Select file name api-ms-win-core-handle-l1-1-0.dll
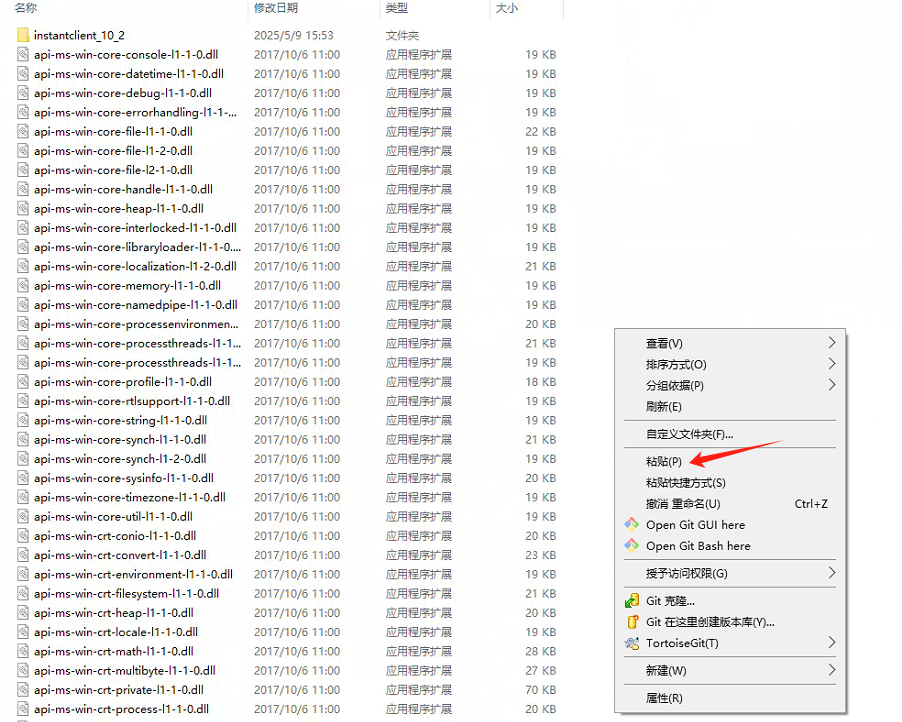902x722 pixels. tap(123, 189)
